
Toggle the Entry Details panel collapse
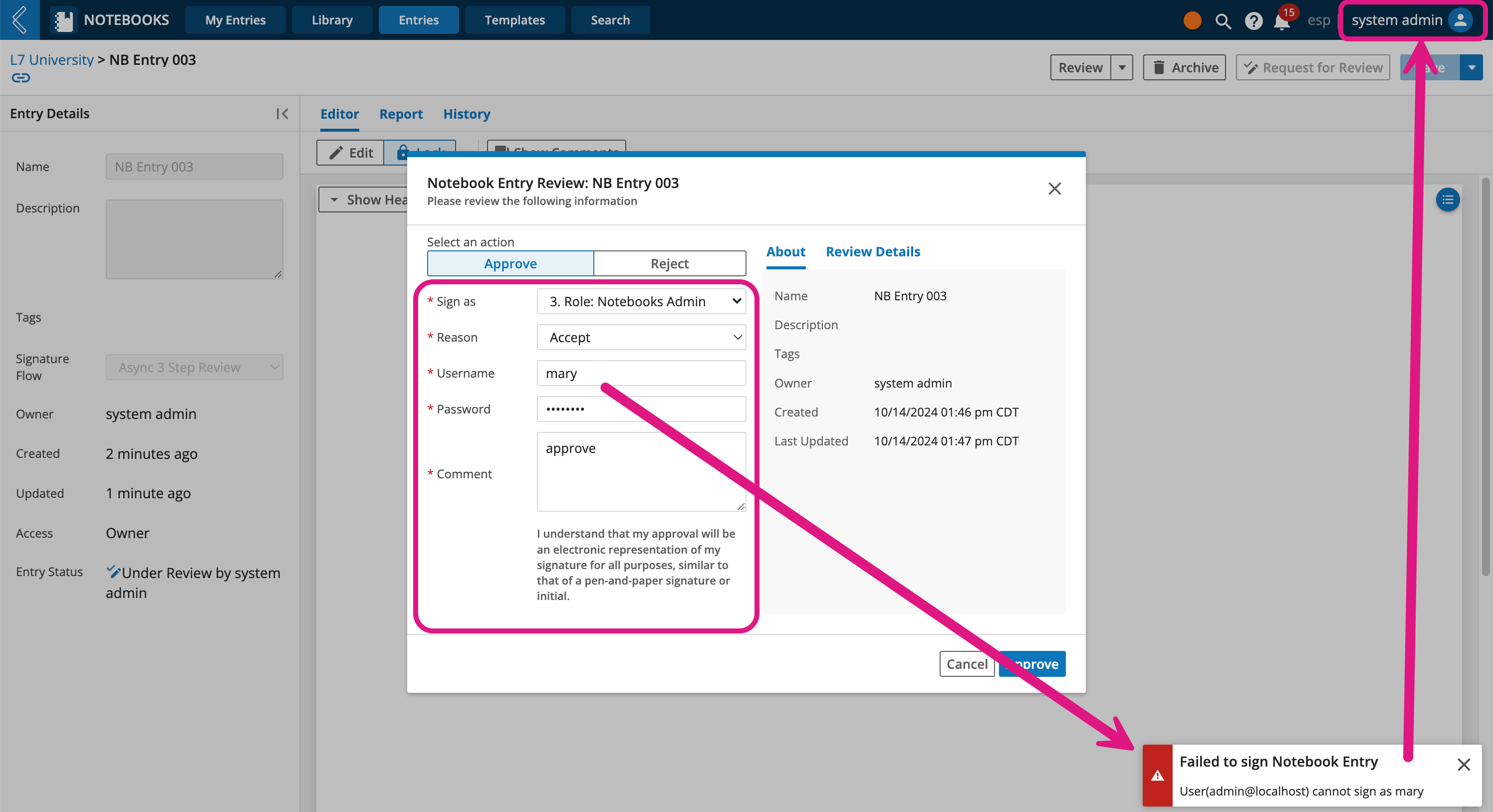pyautogui.click(x=283, y=112)
